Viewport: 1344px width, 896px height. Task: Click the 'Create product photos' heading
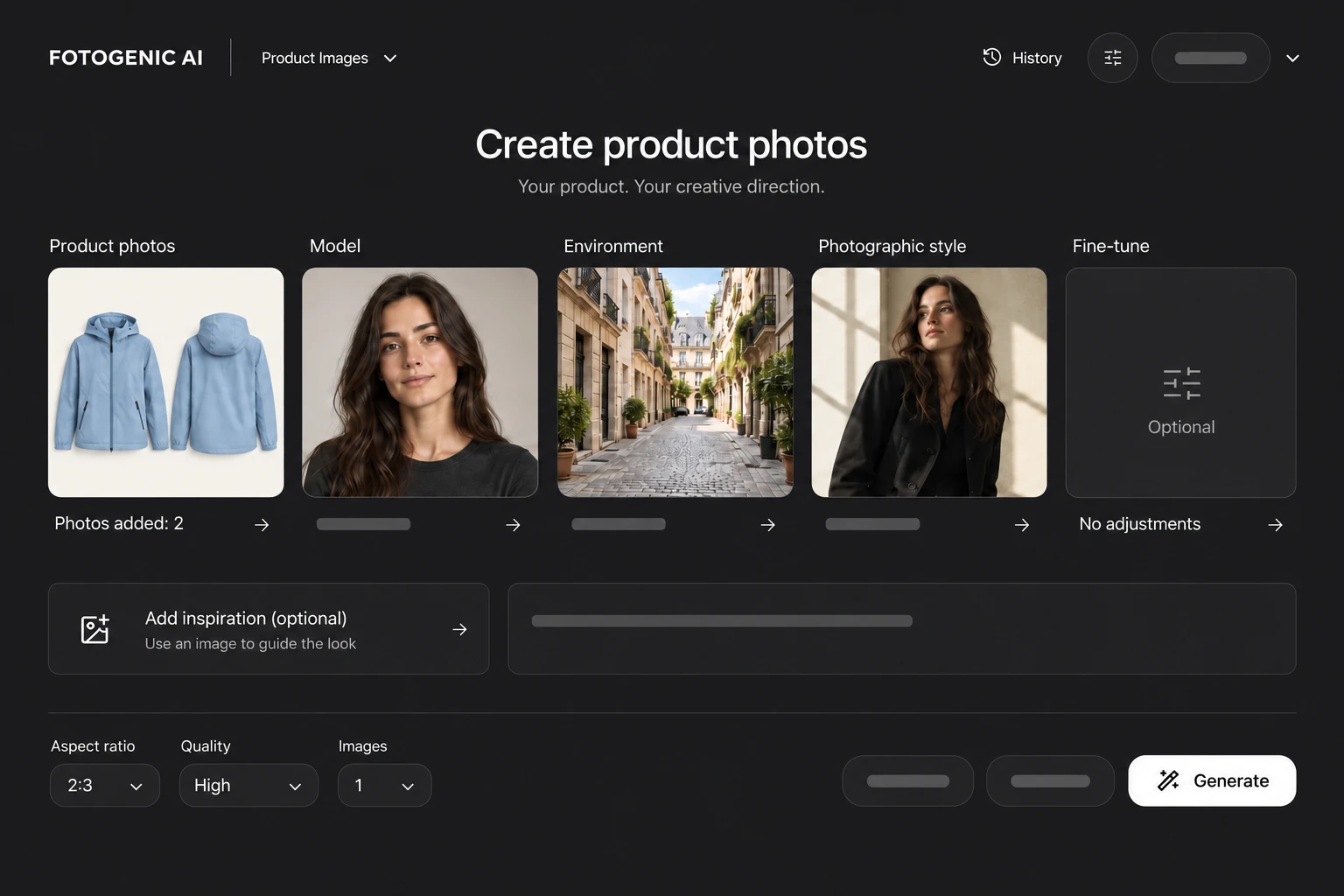click(x=671, y=144)
